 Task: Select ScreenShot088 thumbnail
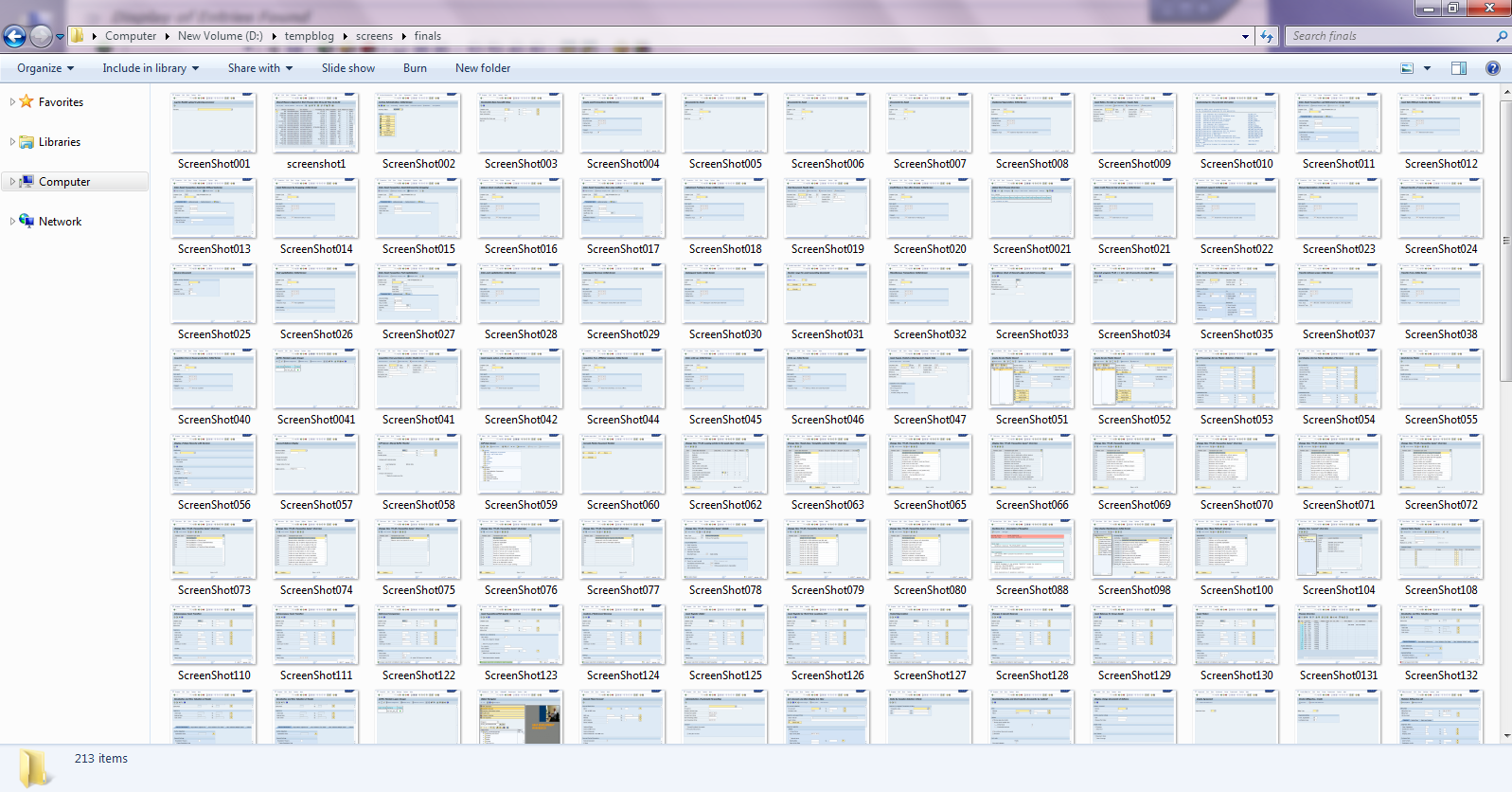click(1032, 549)
